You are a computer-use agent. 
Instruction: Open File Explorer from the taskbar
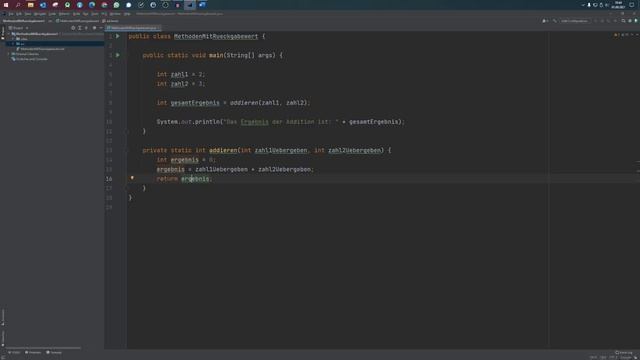(31, 5)
